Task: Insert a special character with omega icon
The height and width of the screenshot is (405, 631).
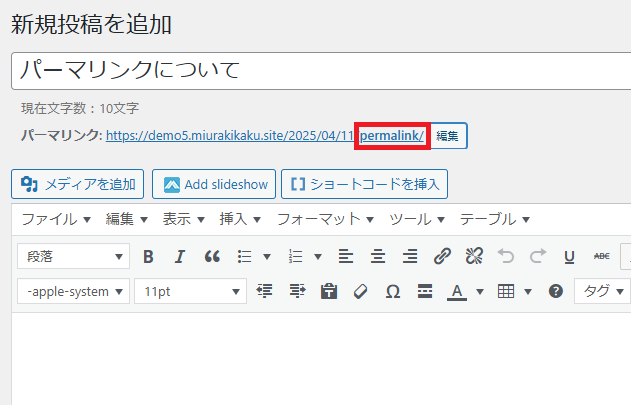Action: (393, 291)
